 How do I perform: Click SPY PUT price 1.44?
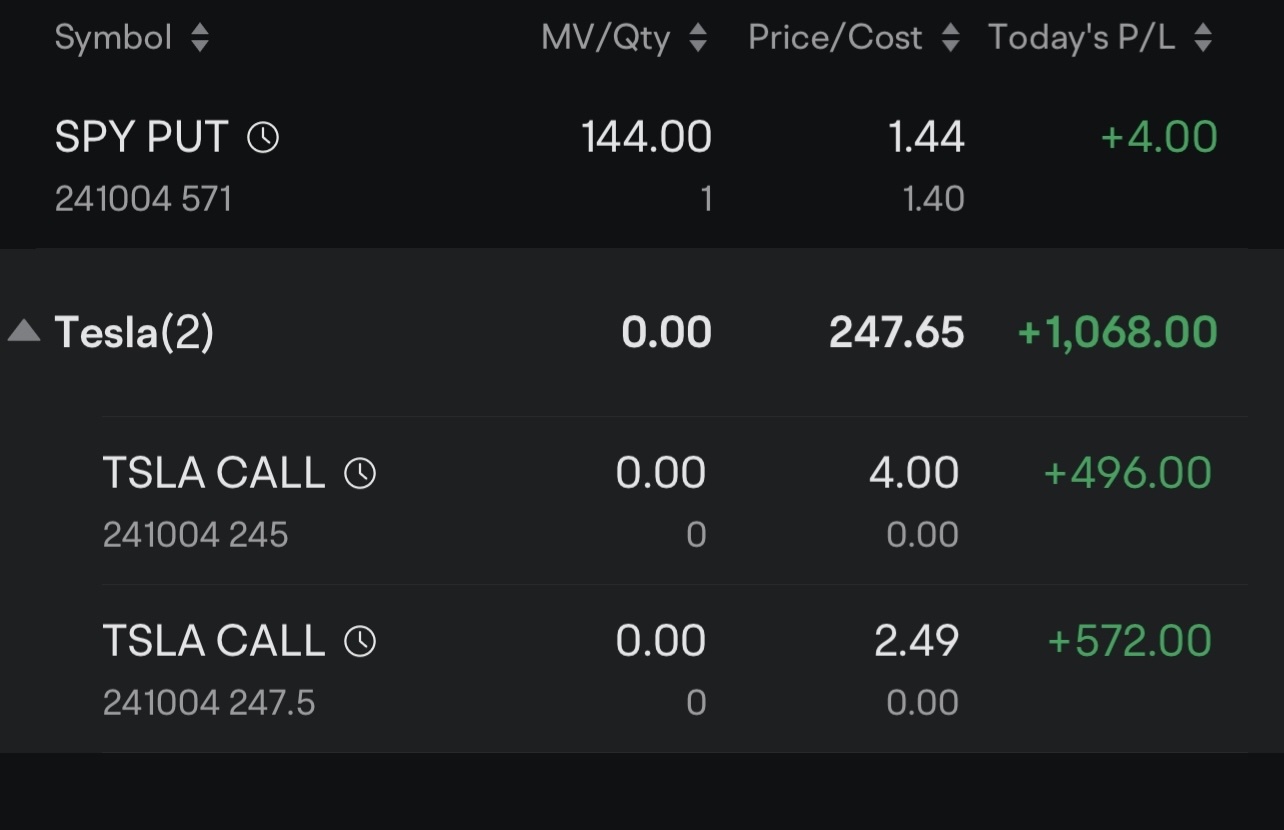[926, 137]
